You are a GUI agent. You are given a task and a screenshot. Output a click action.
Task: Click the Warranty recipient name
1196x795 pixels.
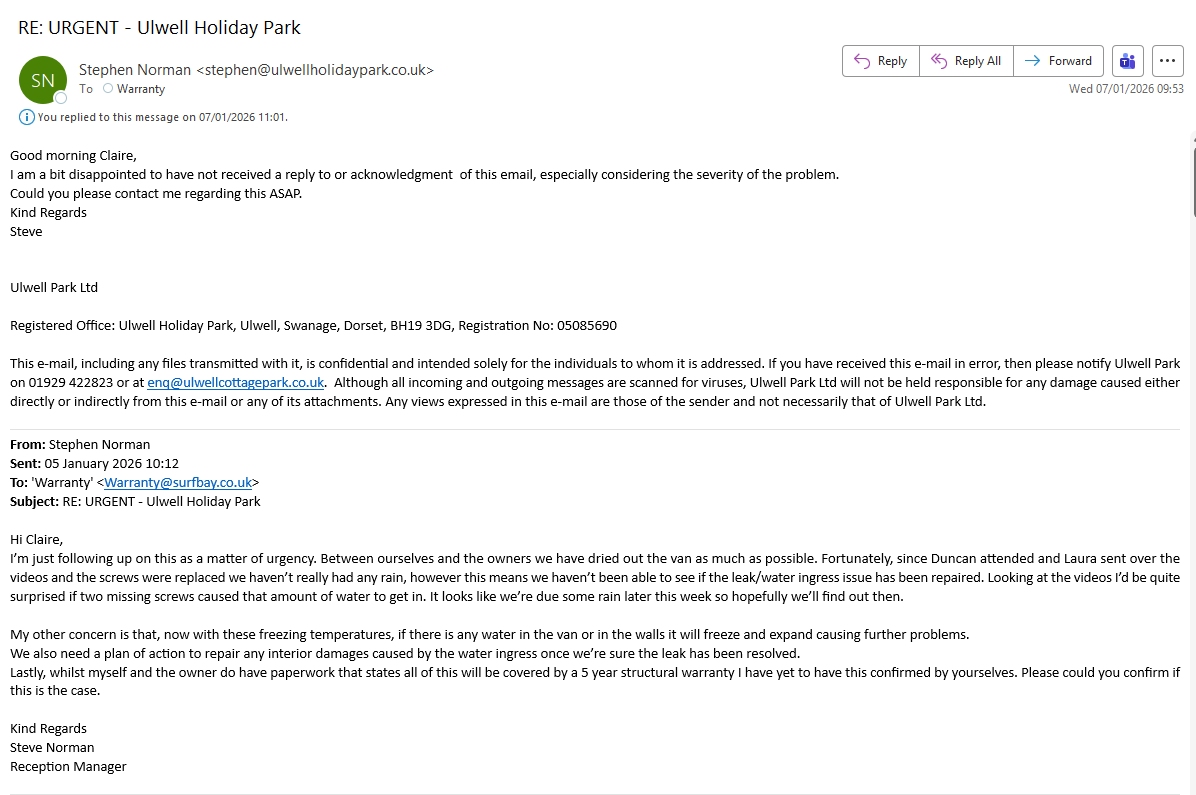[x=141, y=89]
